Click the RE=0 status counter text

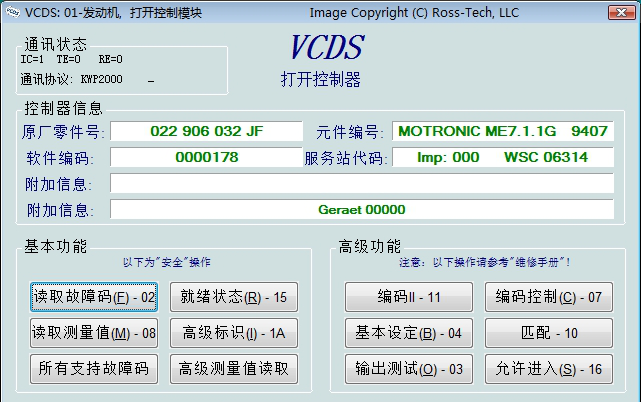(110, 59)
